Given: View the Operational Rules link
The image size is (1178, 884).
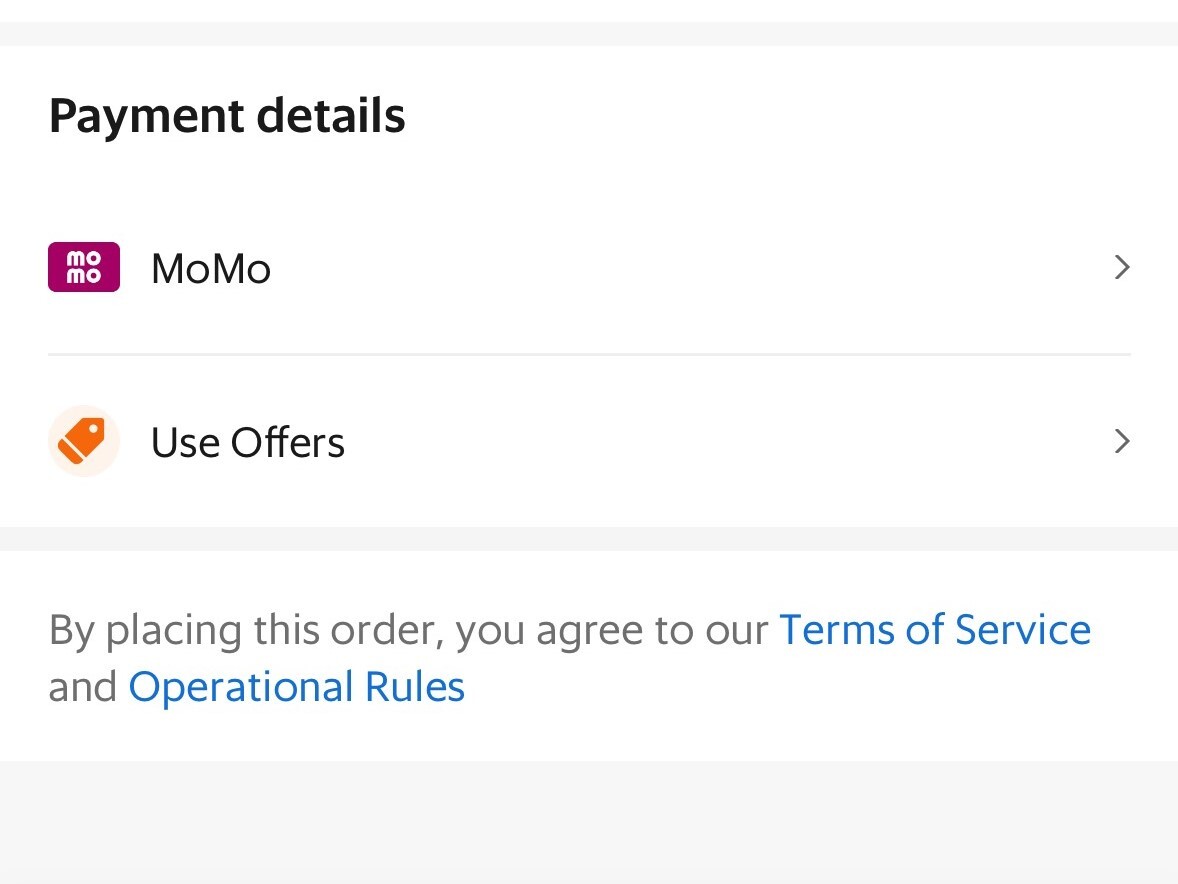Looking at the screenshot, I should point(297,687).
